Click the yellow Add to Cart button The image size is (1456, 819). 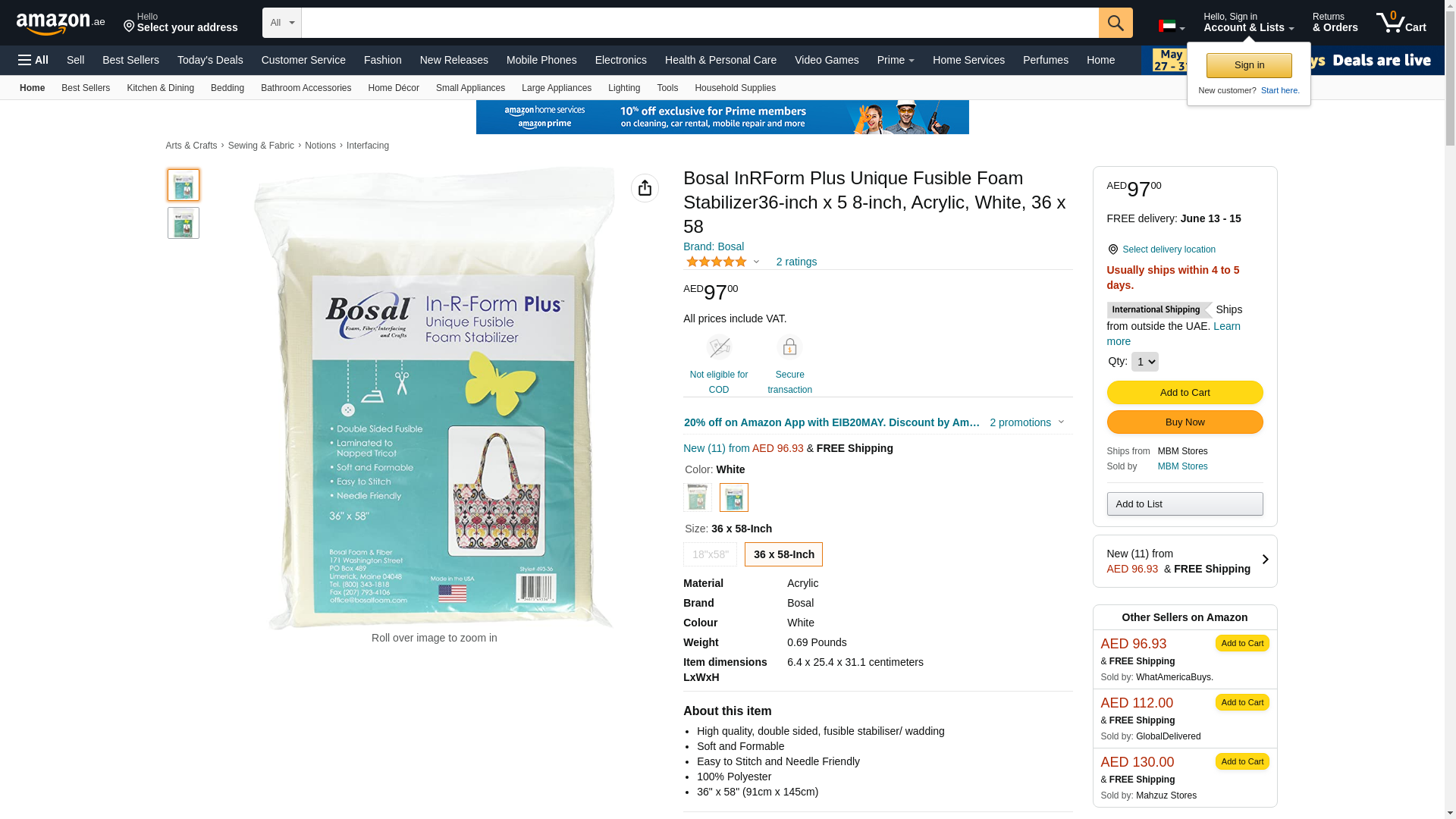pos(1185,392)
